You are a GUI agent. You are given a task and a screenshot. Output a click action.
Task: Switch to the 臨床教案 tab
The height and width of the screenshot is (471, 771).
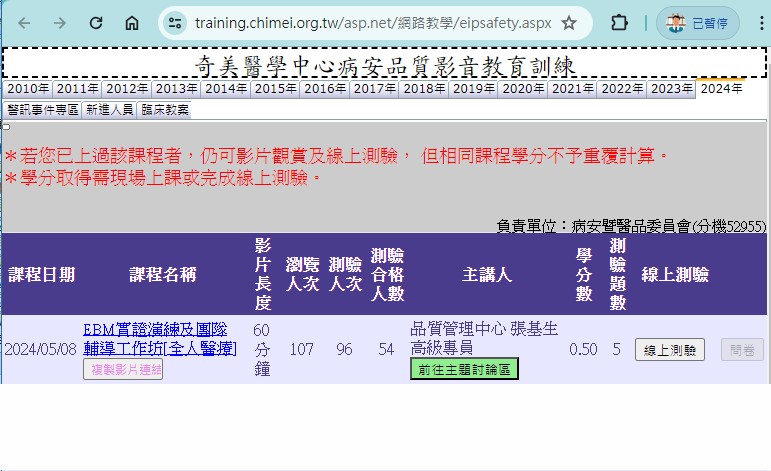[x=164, y=109]
